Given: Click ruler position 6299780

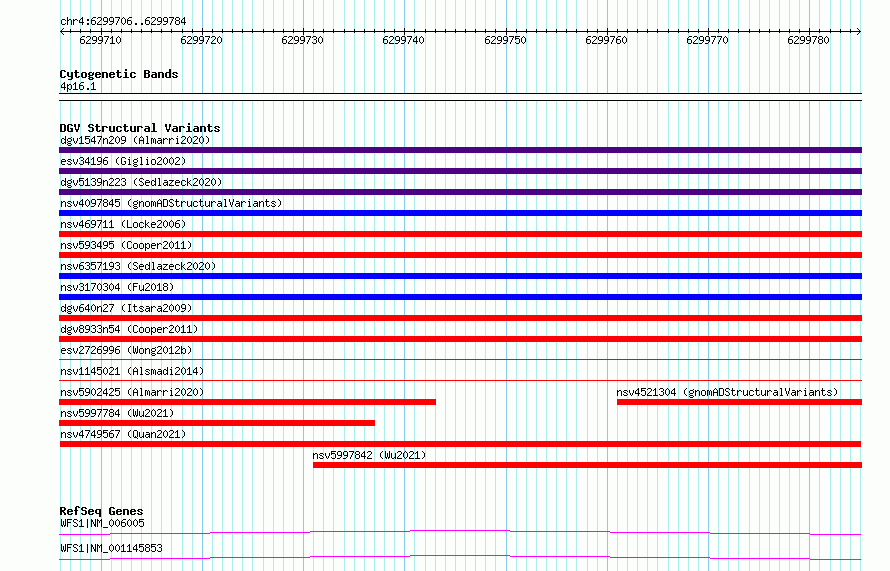Looking at the screenshot, I should [x=808, y=40].
